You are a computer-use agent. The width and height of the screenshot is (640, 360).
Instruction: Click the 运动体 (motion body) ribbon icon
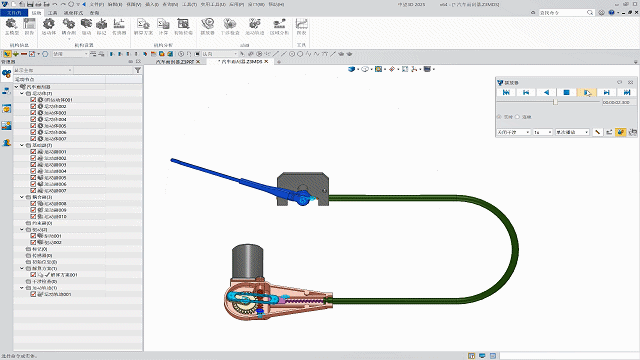(x=49, y=26)
